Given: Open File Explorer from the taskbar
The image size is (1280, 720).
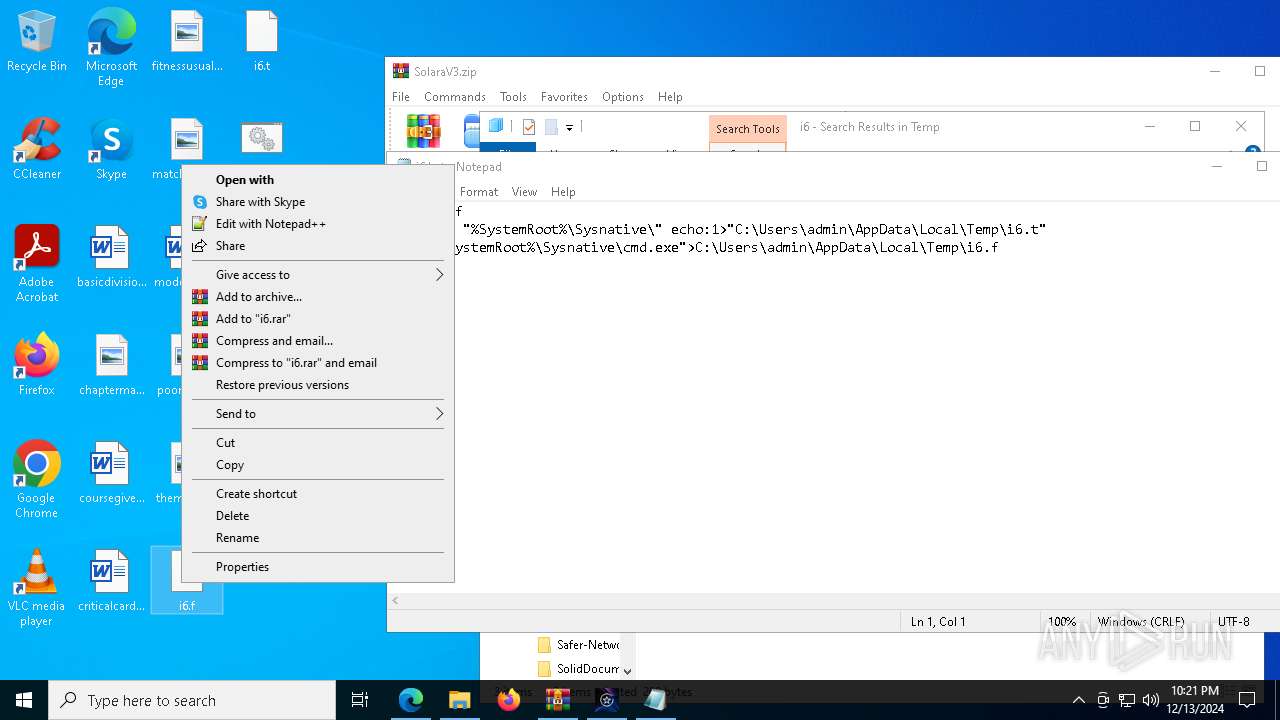Looking at the screenshot, I should [x=460, y=700].
